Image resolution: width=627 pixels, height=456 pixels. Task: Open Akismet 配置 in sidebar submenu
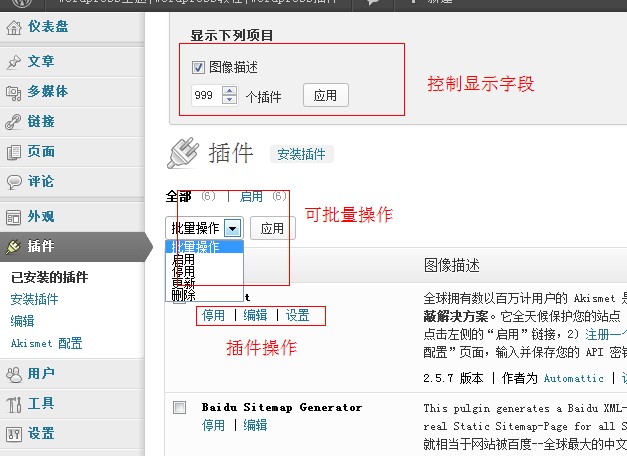[x=46, y=343]
